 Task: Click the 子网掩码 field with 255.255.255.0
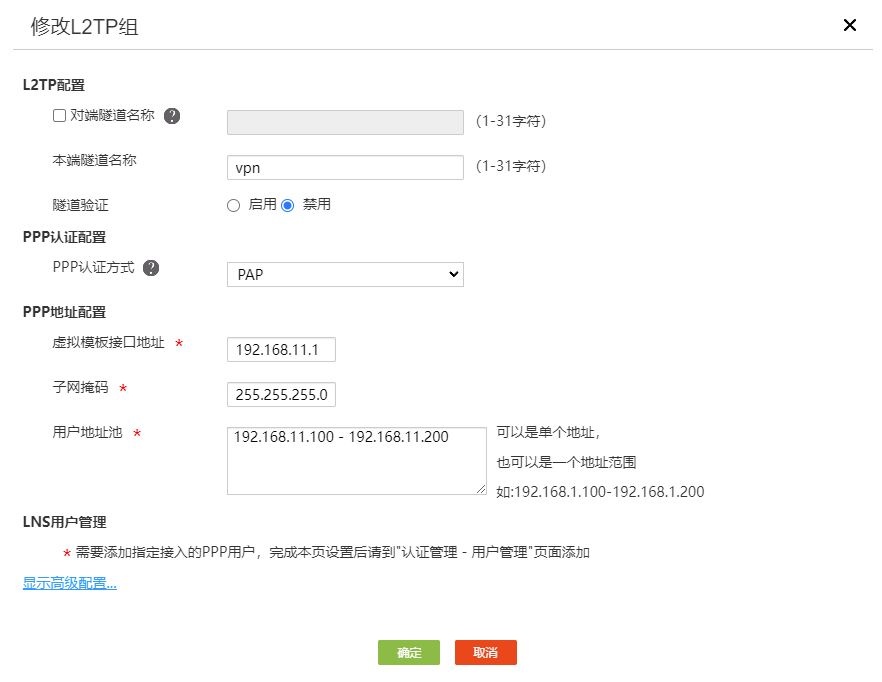click(x=281, y=395)
